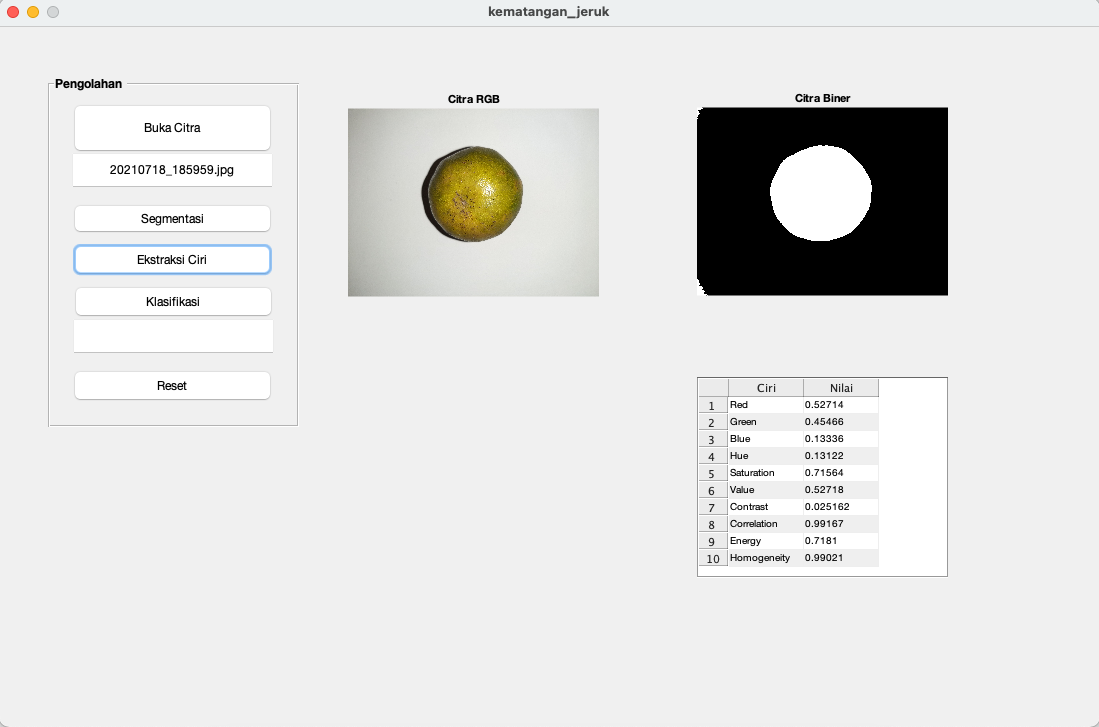This screenshot has width=1099, height=727.
Task: Select the Red feature cell
Action: [766, 405]
